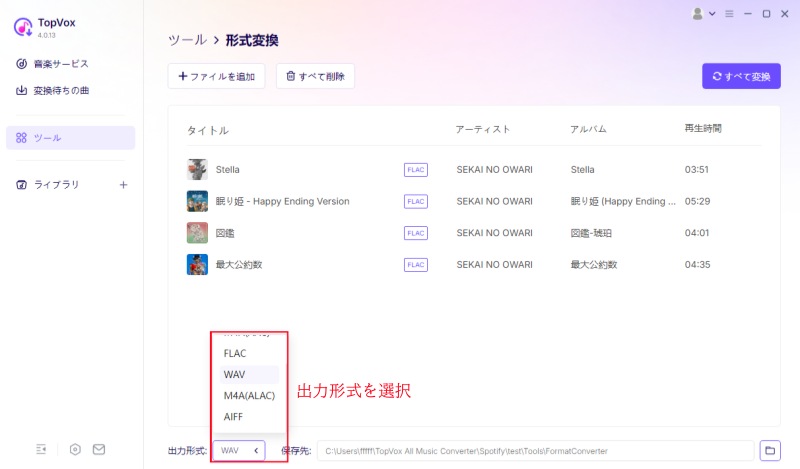Open the user account icon
Screen dimensions: 800x469
[x=697, y=14]
